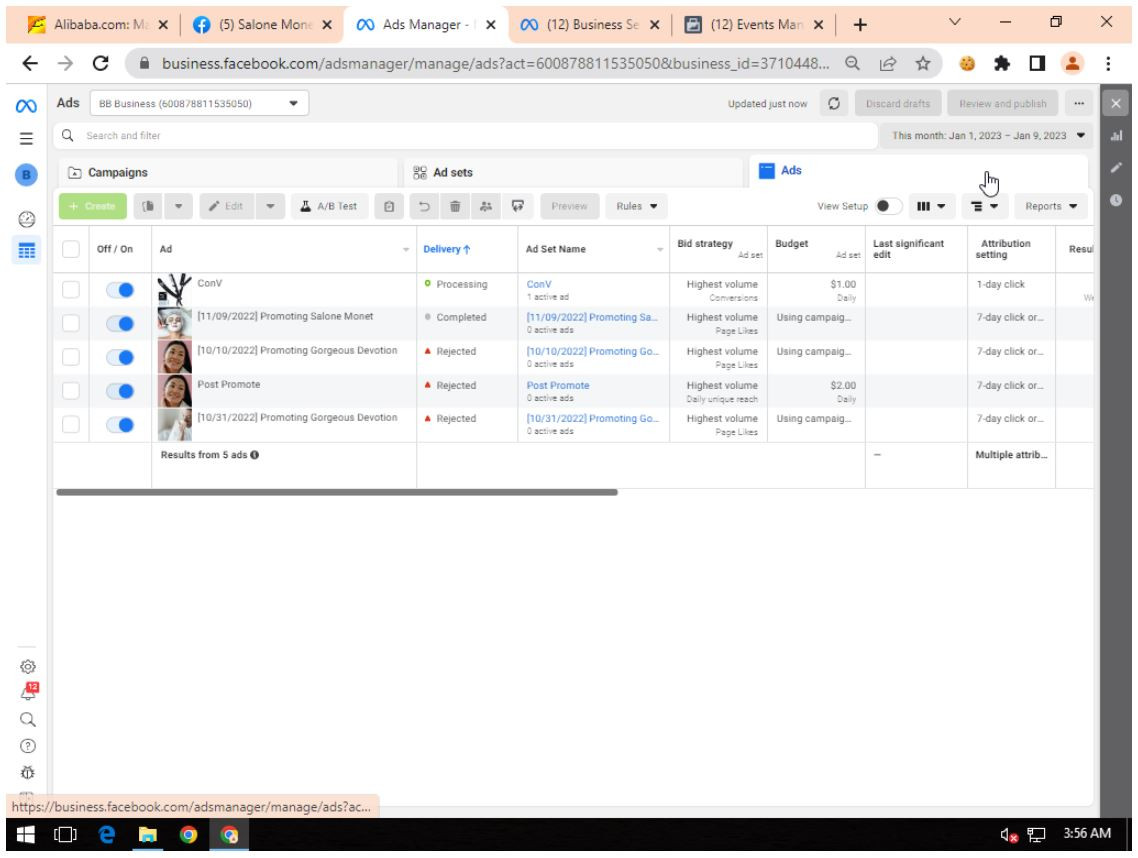
Task: Click the refresh icon next to Updated just now
Action: (834, 104)
